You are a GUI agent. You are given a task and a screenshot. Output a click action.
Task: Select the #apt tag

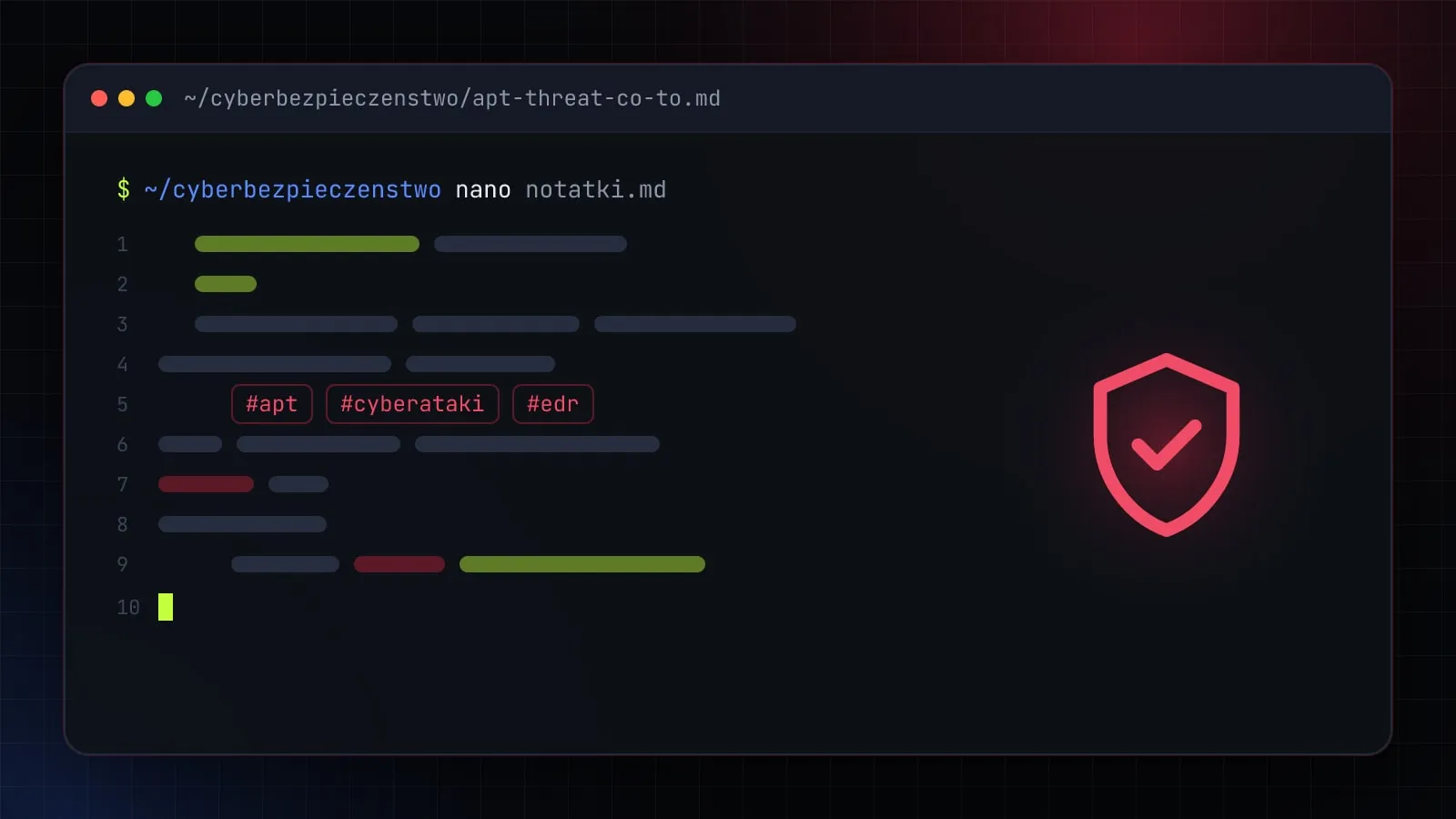pyautogui.click(x=272, y=404)
